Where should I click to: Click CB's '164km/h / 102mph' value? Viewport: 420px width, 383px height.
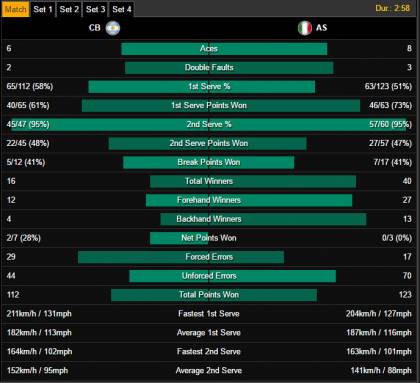(39, 352)
